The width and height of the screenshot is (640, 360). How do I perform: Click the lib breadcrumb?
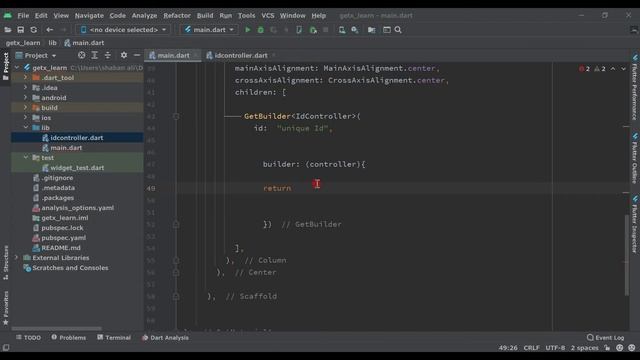point(53,42)
